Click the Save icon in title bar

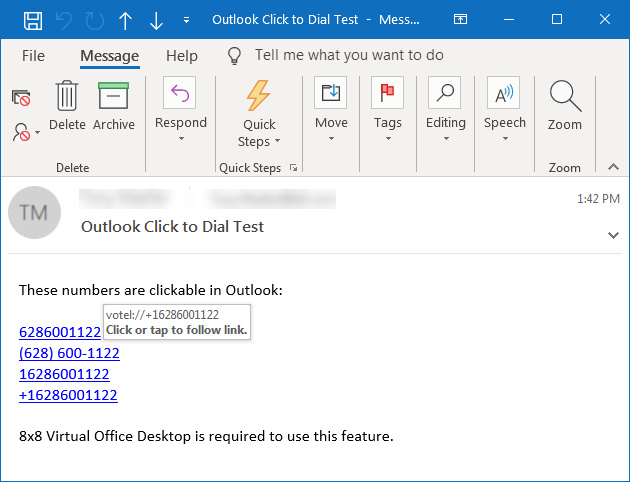[33, 20]
